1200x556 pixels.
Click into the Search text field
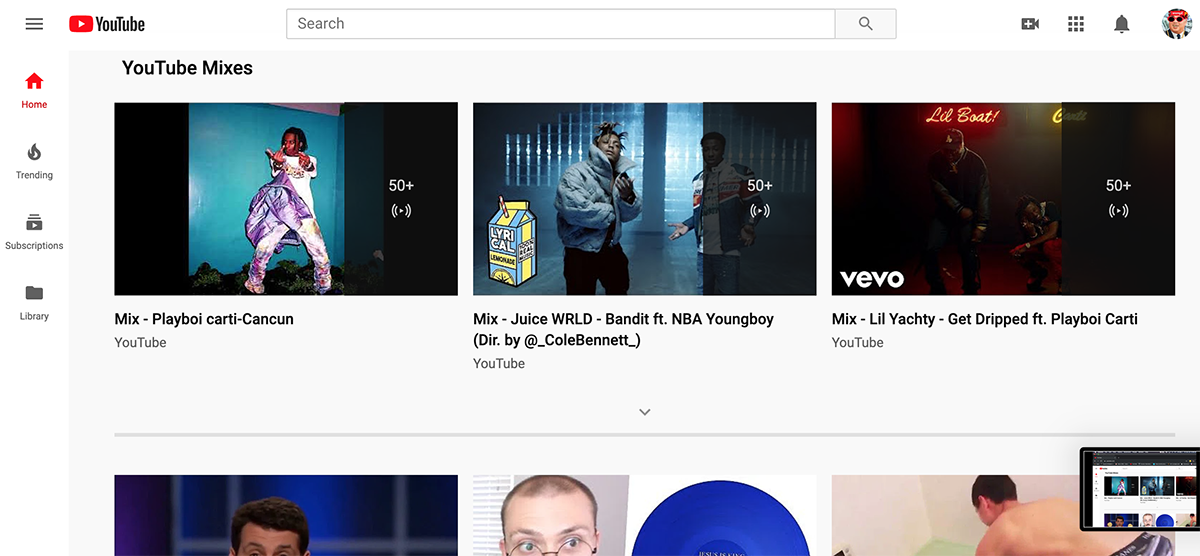(560, 24)
